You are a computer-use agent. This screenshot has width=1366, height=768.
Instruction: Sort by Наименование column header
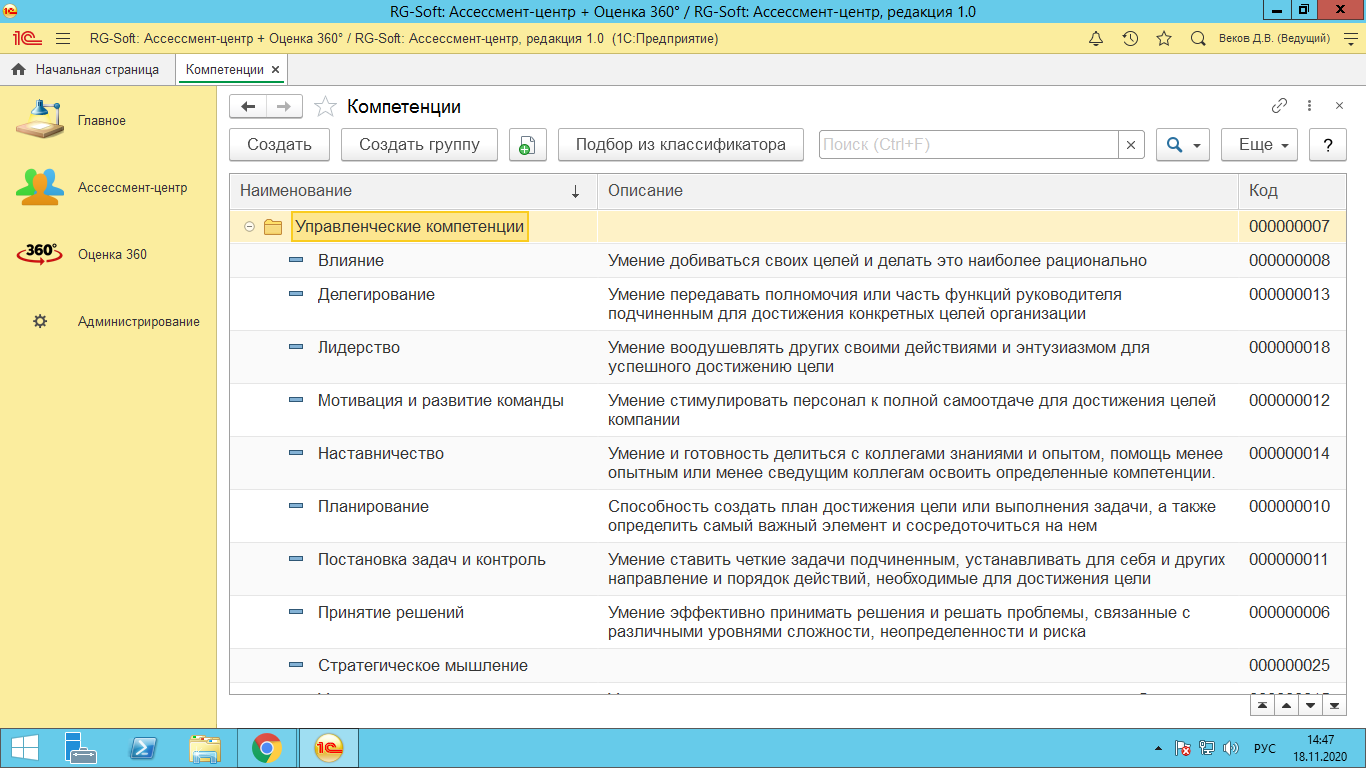(x=413, y=191)
